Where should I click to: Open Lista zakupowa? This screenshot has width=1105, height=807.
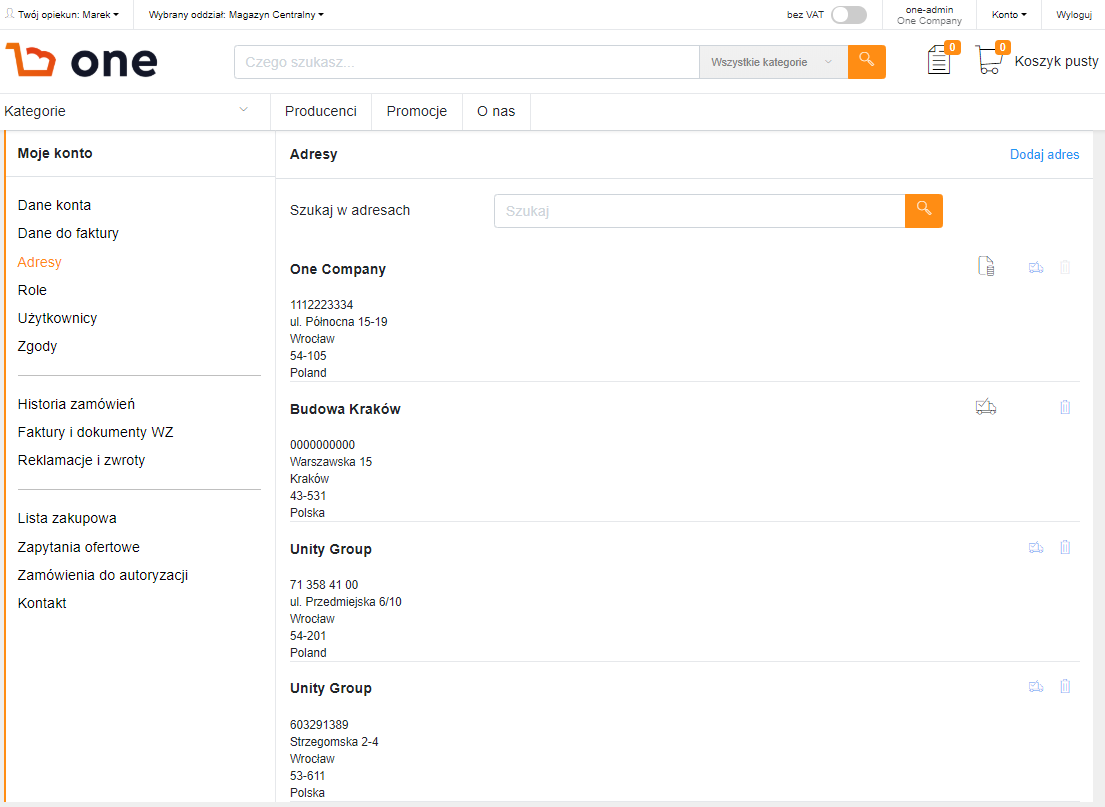pyautogui.click(x=67, y=519)
